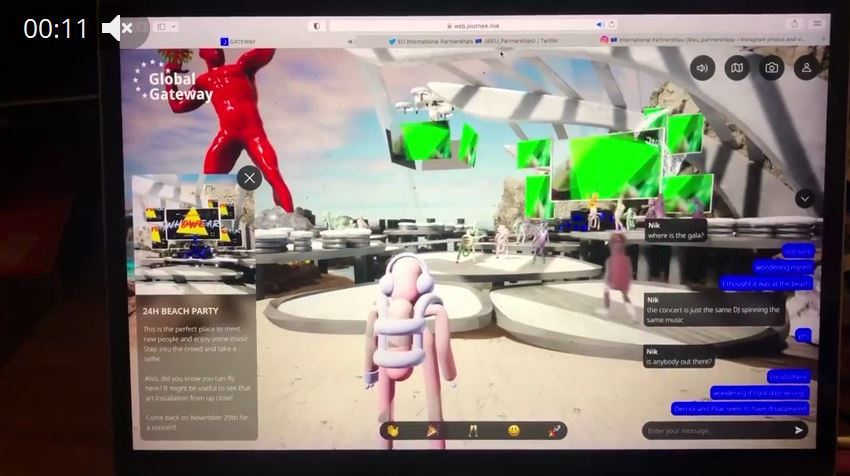Open sidebar dropdown arrow in Safari toolbar
850x476 pixels.
pos(173,27)
